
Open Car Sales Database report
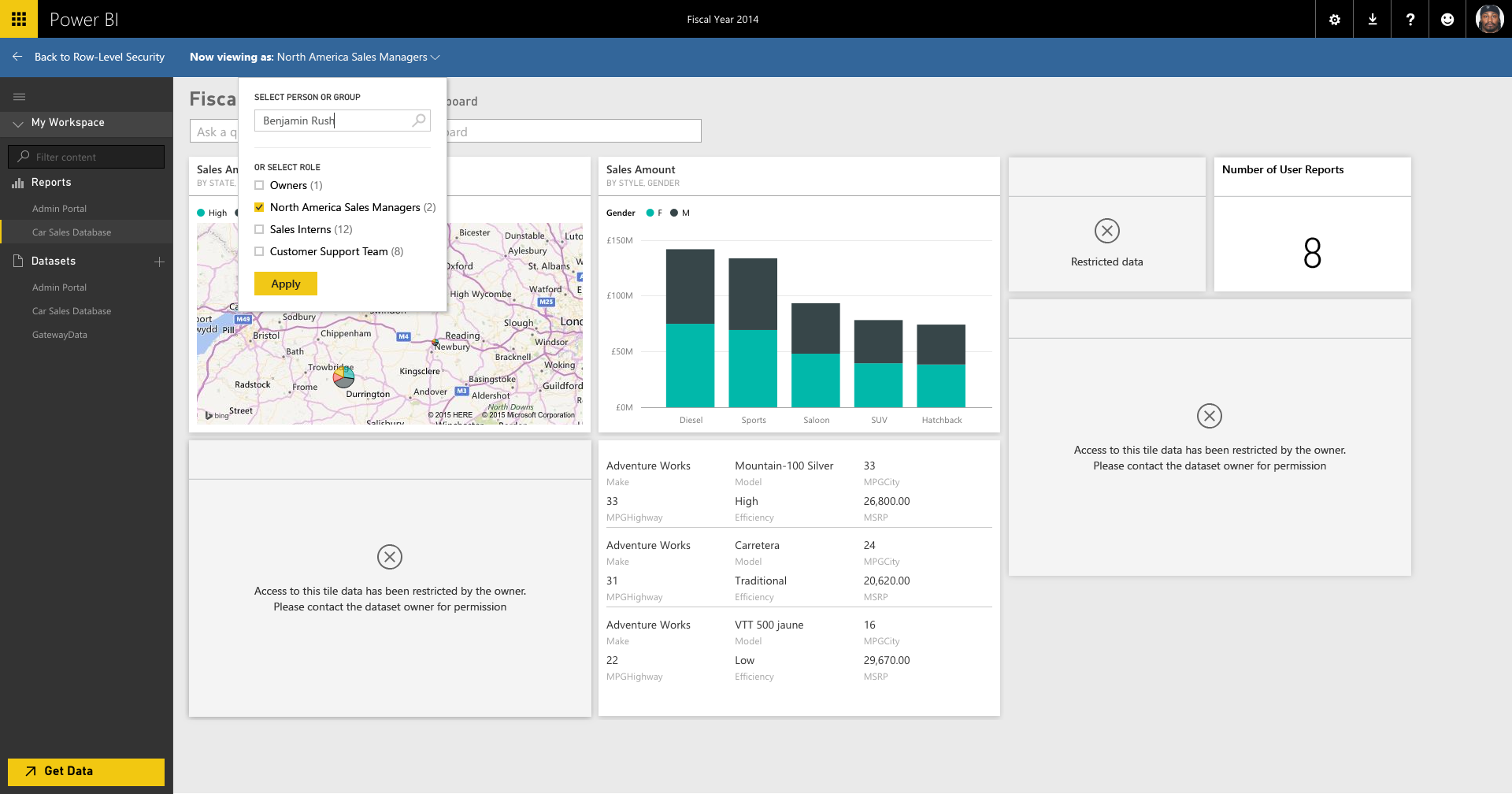coord(72,232)
